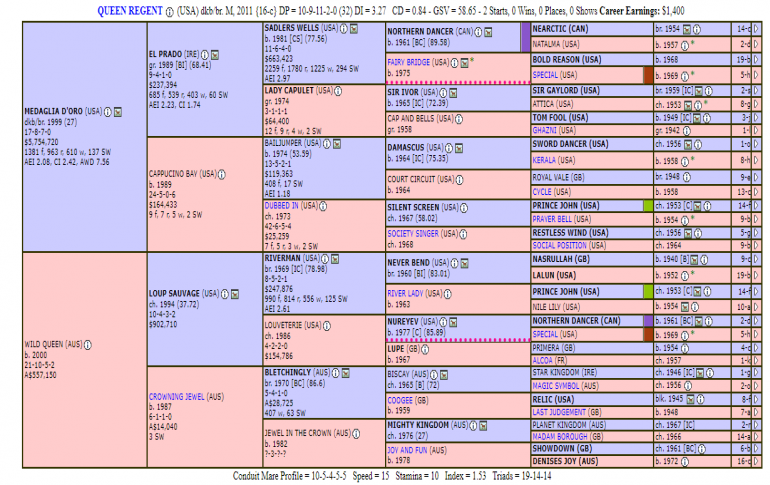
Task: Open the report icon beside Mighty Kingdom
Action: click(x=483, y=426)
